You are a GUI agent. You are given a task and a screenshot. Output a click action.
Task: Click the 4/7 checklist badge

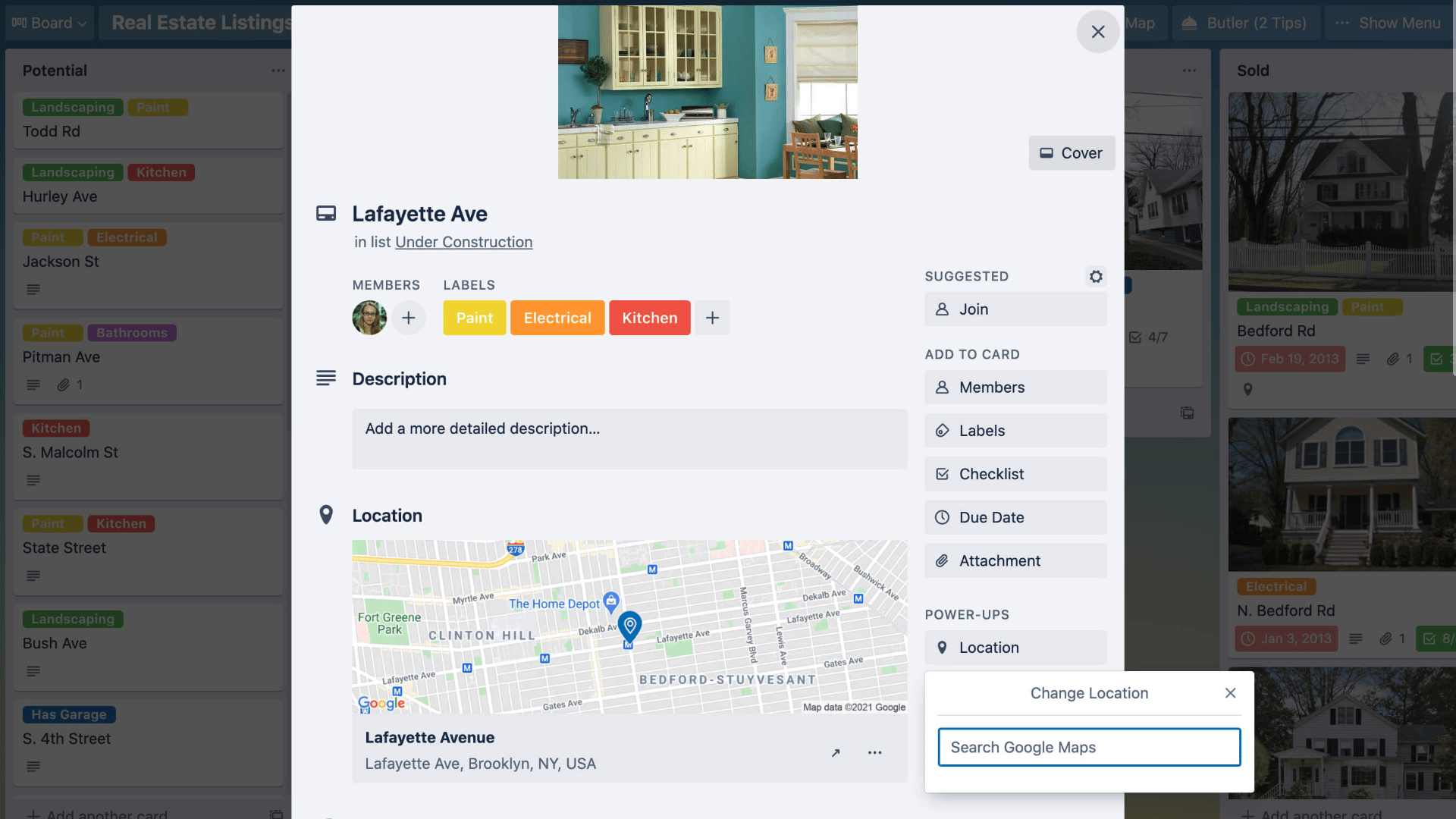click(1148, 337)
